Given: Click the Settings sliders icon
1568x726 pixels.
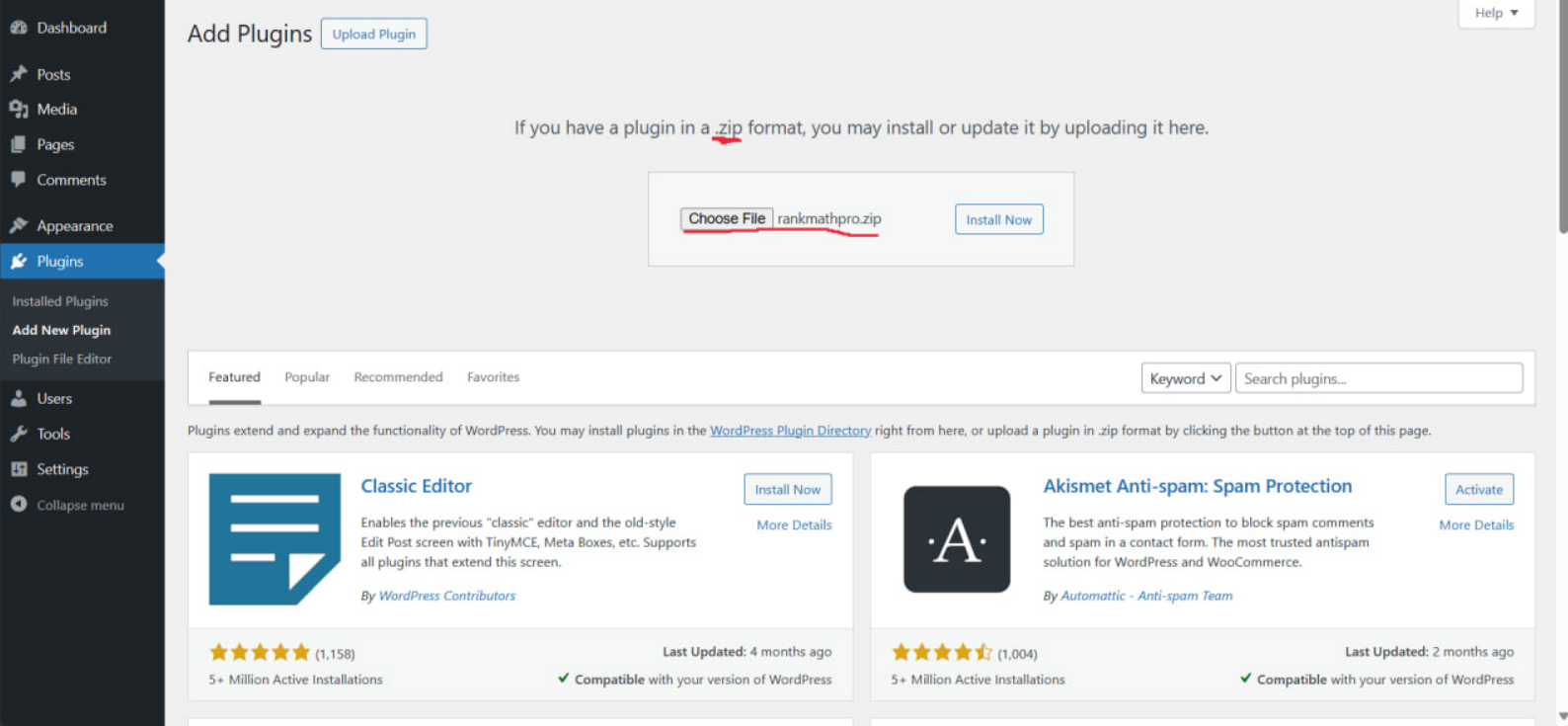Looking at the screenshot, I should tap(18, 469).
